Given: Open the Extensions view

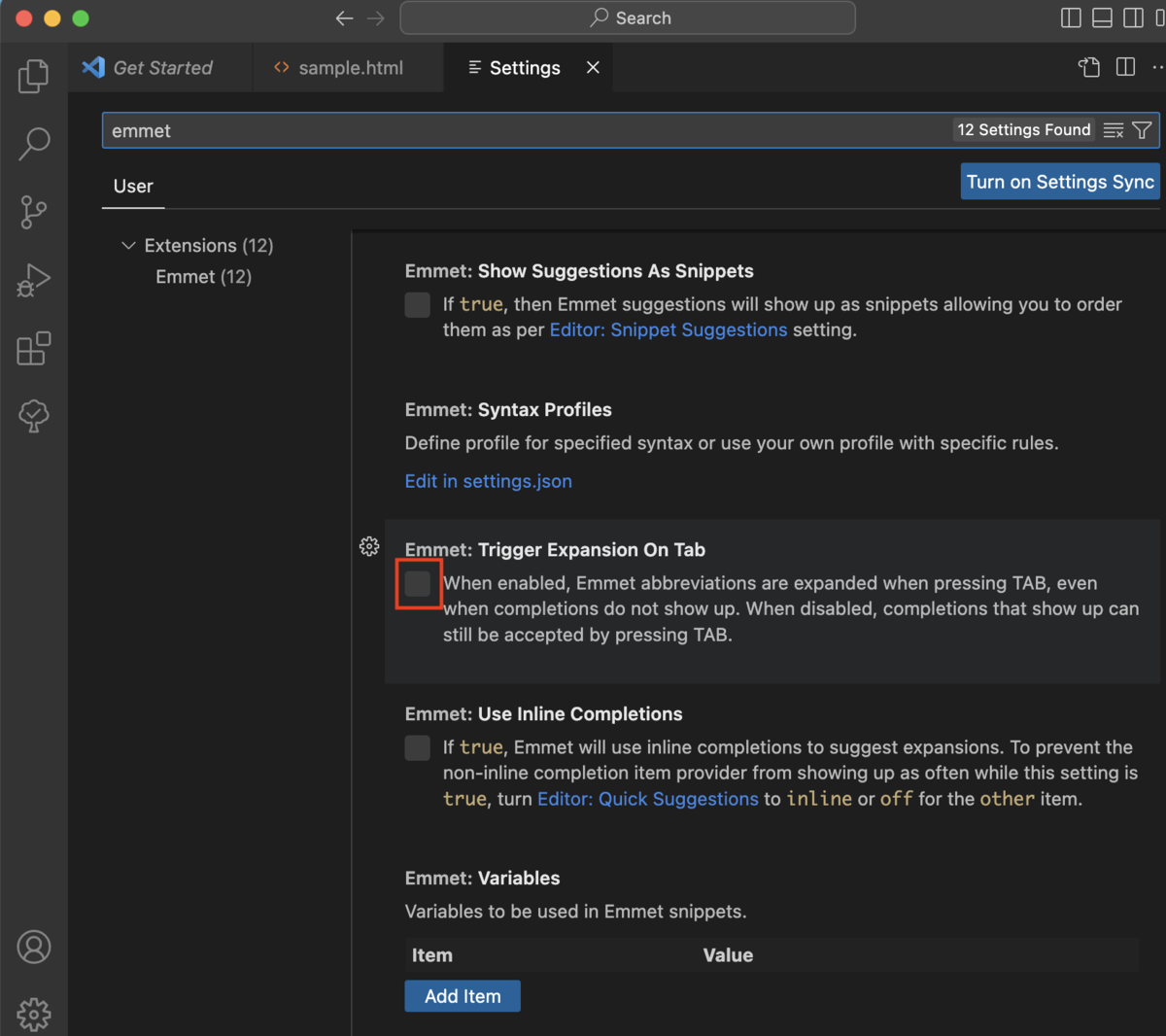Looking at the screenshot, I should [x=34, y=348].
